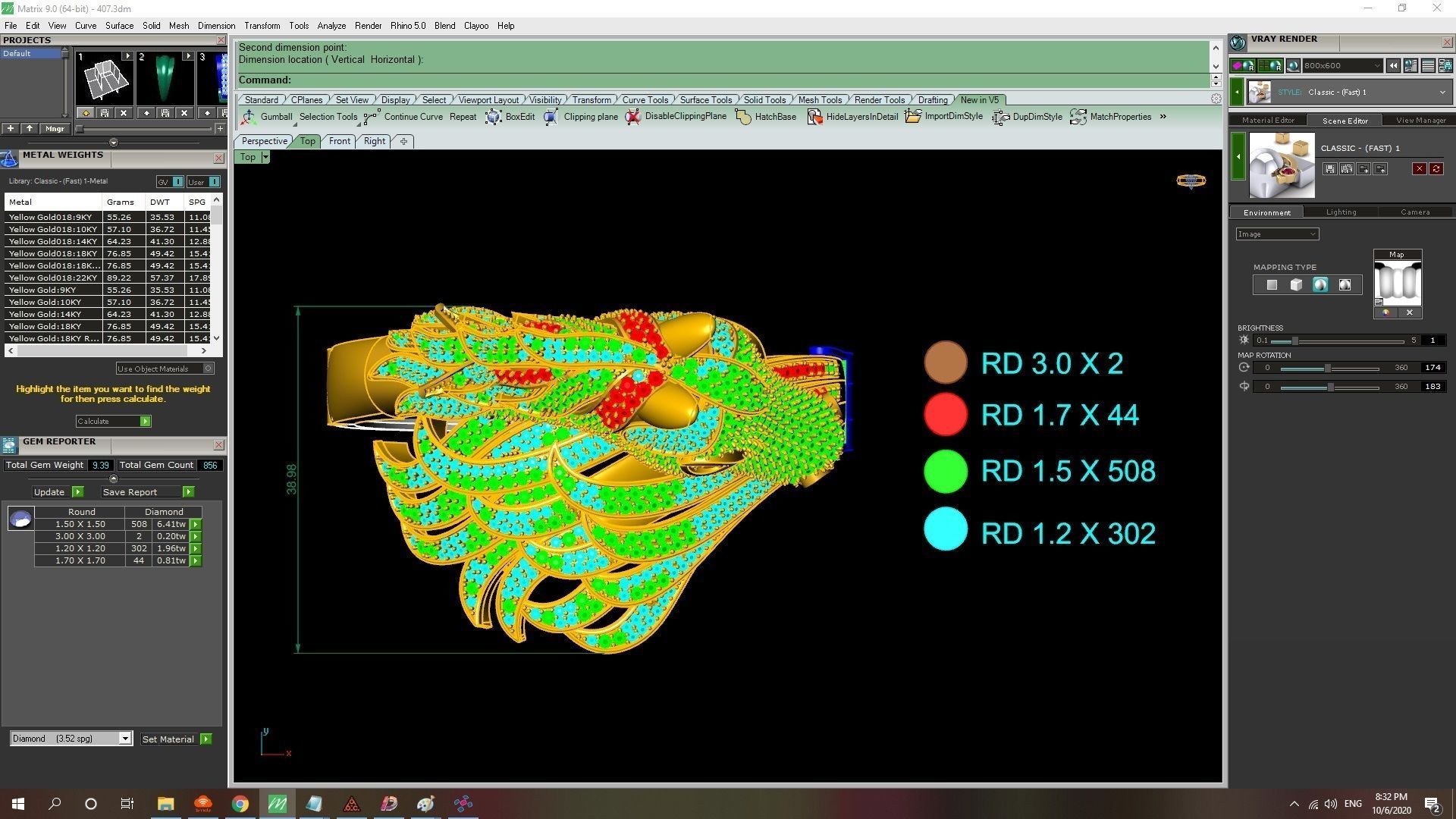
Task: Select the BoxEdit tool icon
Action: pyautogui.click(x=494, y=117)
